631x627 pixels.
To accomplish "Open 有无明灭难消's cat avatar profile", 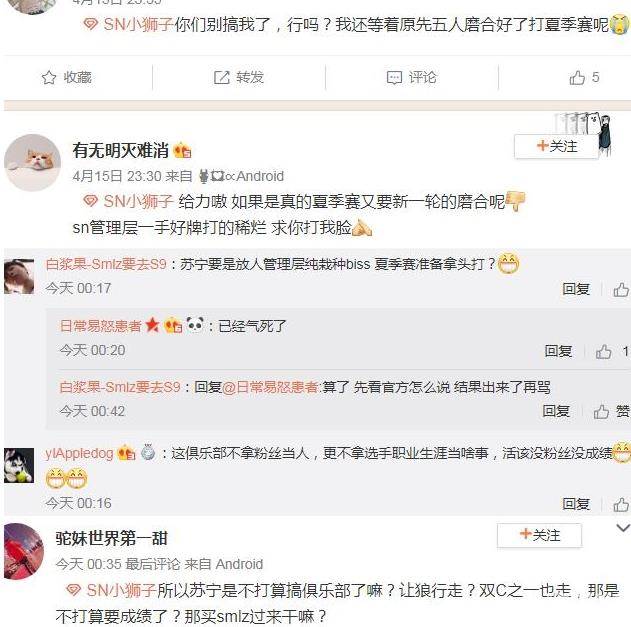I will tap(32, 163).
